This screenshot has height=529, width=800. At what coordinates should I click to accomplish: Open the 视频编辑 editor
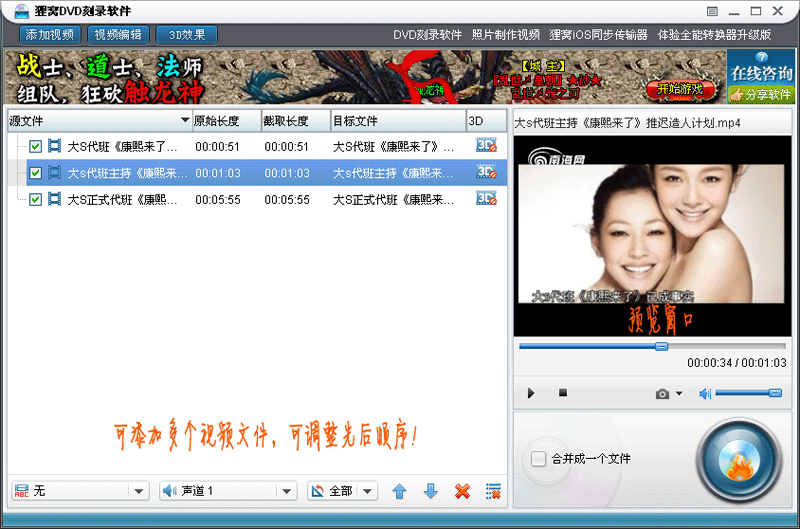coord(118,35)
